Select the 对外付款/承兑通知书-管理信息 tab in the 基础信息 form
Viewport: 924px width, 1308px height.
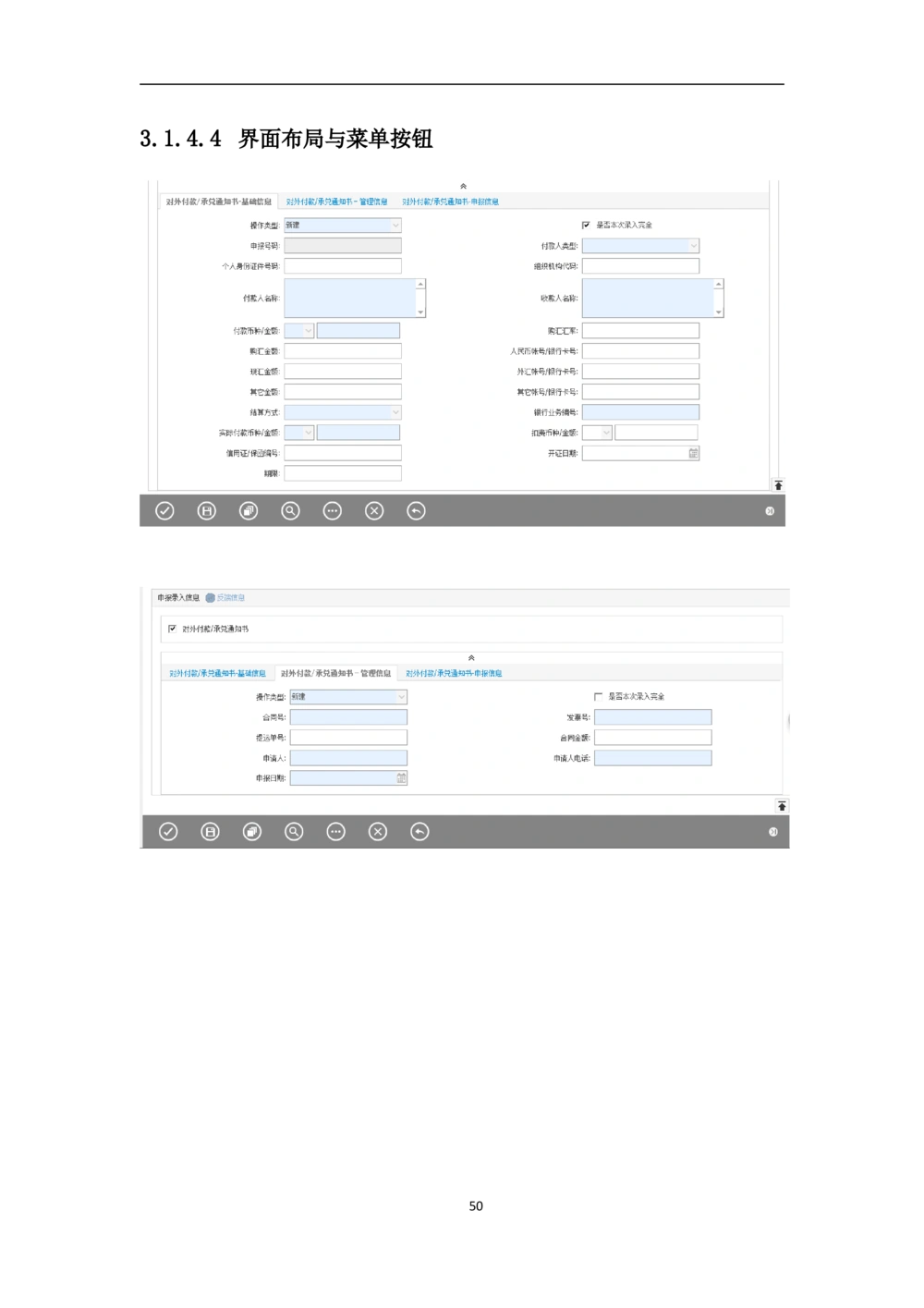tap(336, 202)
